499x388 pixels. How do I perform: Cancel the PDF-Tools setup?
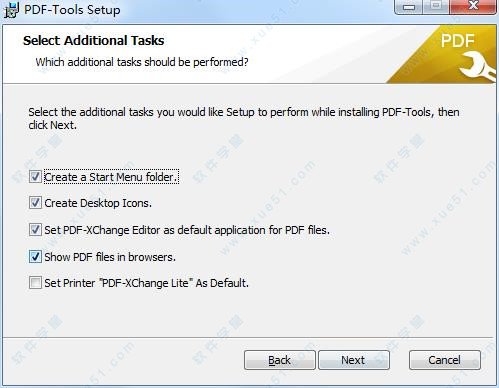point(445,360)
